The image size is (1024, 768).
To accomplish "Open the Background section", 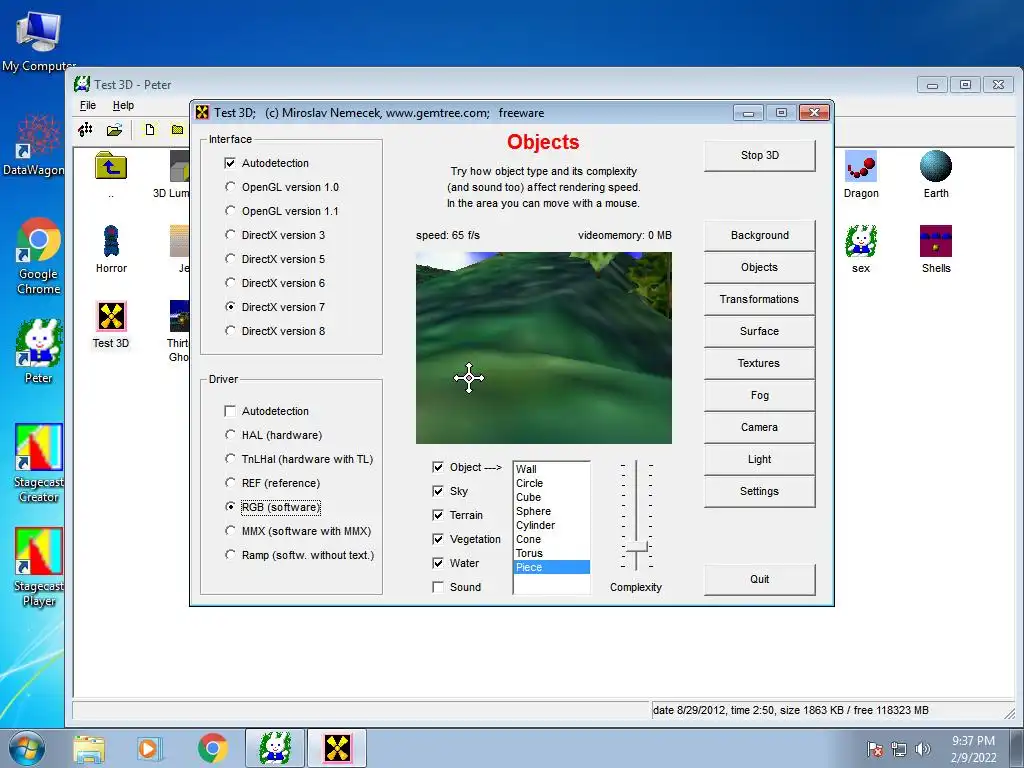I will [760, 235].
